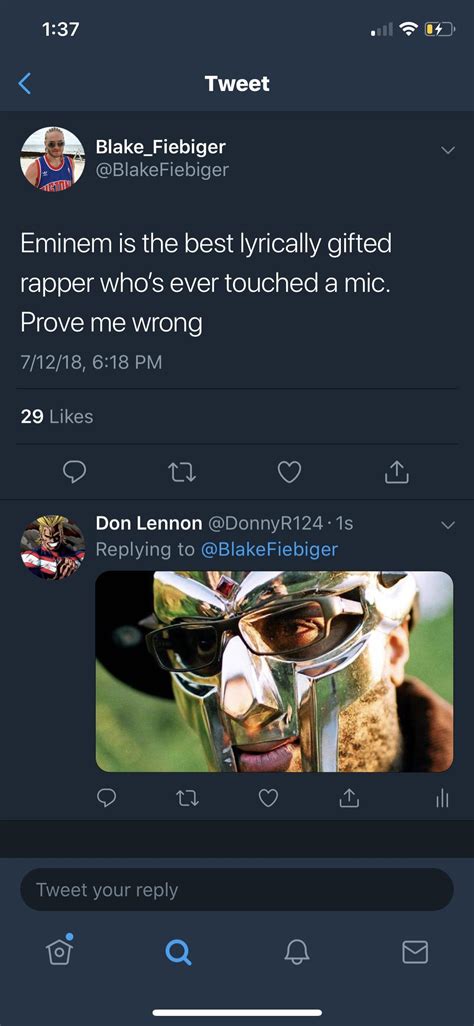Open options chevron on Blake_Fiebiger's tweet
Viewport: 474px width, 1026px height.
coord(448,150)
